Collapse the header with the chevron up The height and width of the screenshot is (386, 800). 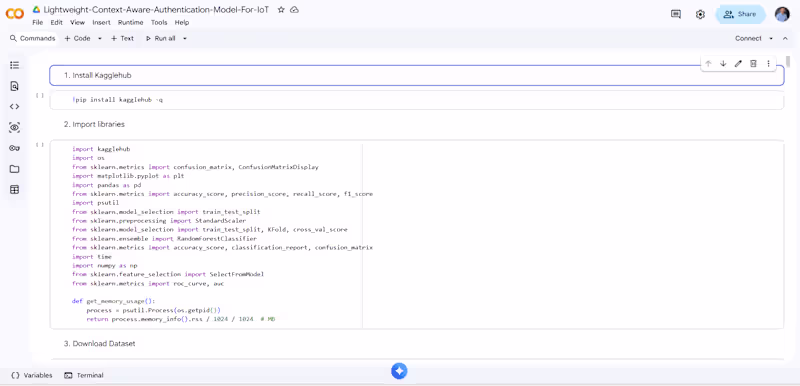click(x=785, y=38)
